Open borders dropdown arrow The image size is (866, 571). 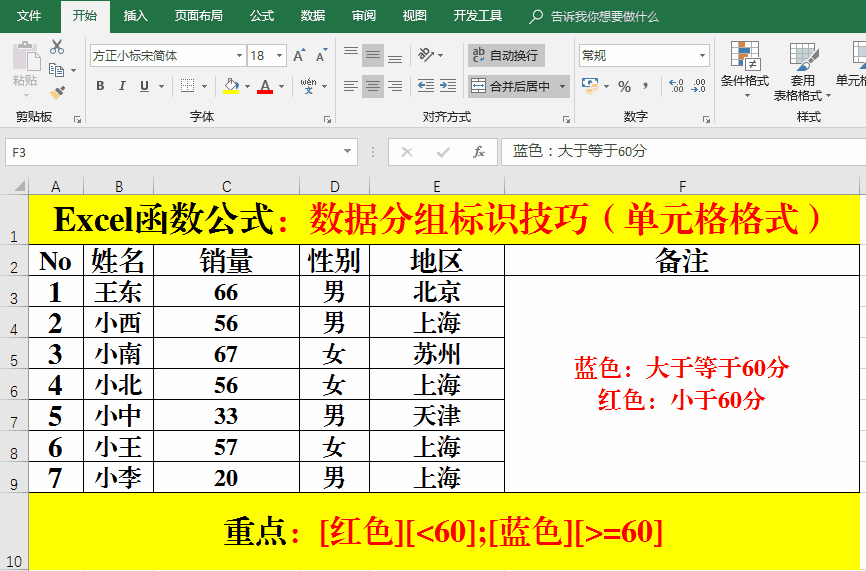[x=204, y=86]
